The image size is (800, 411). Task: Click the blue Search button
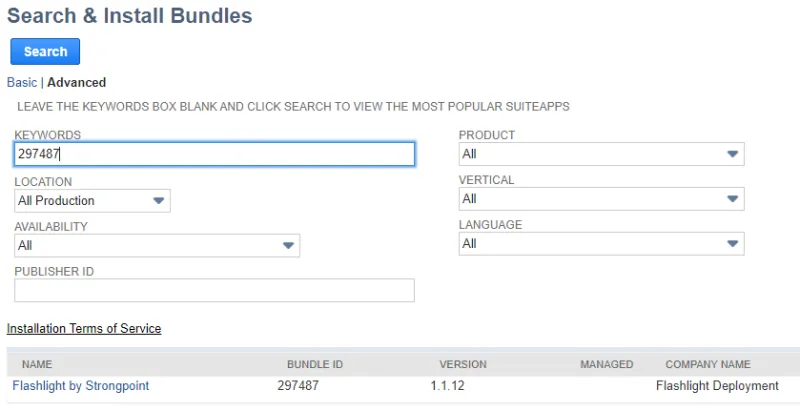(x=45, y=52)
